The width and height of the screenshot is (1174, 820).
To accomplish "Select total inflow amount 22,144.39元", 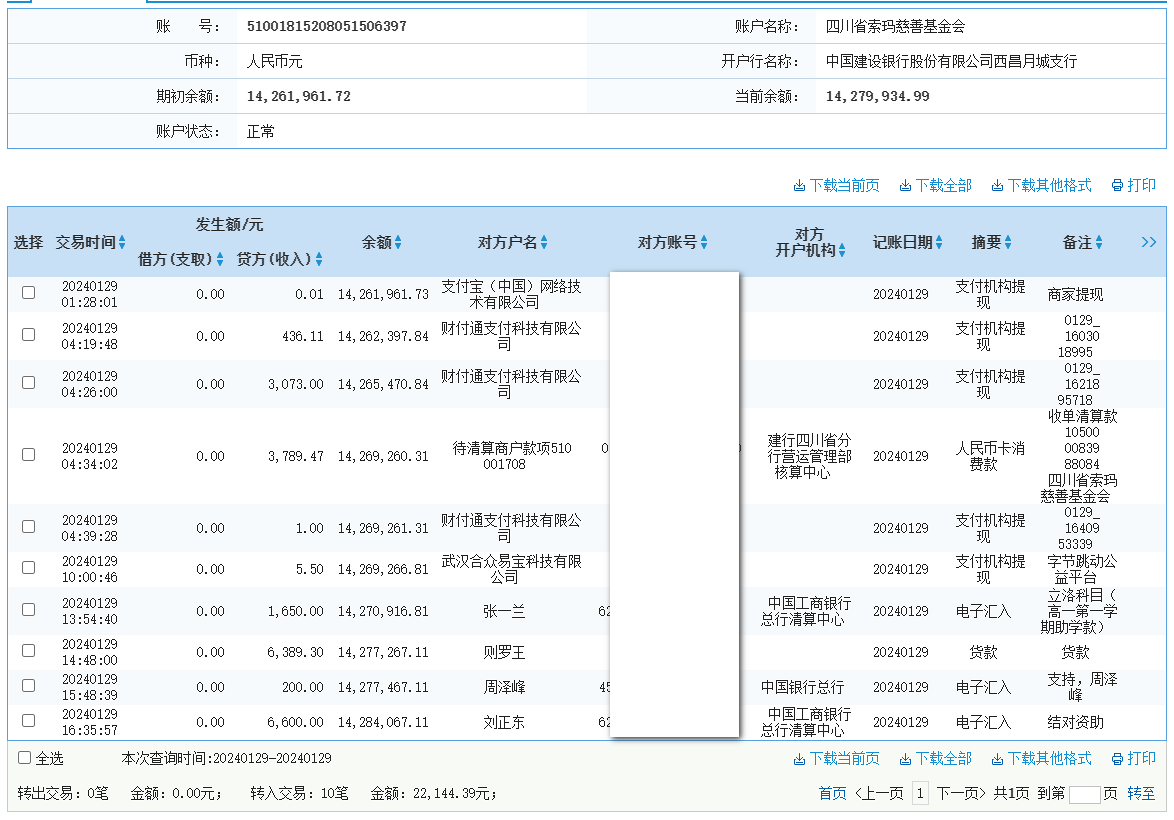I will tap(451, 793).
